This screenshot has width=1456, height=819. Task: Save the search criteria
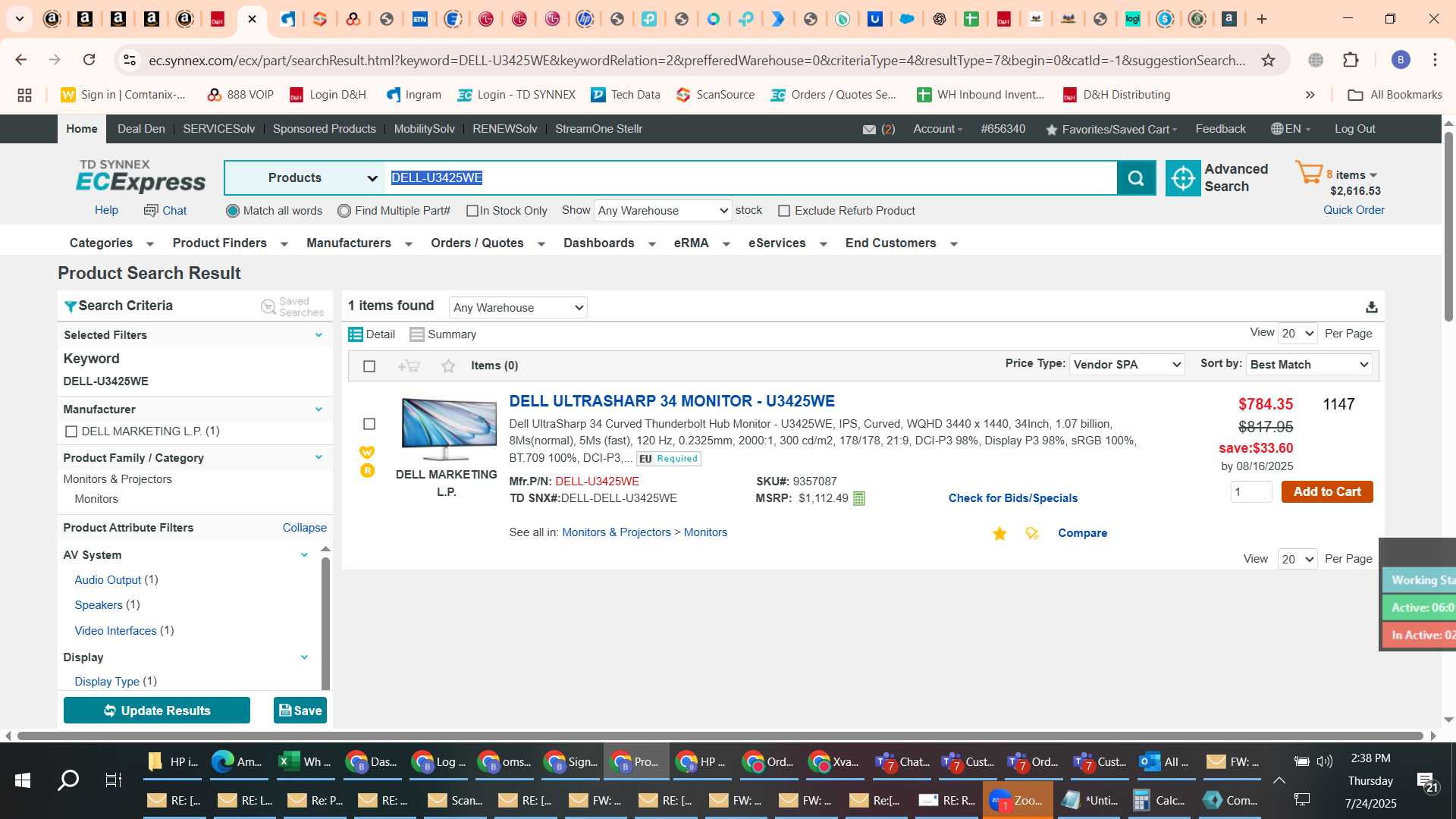300,711
